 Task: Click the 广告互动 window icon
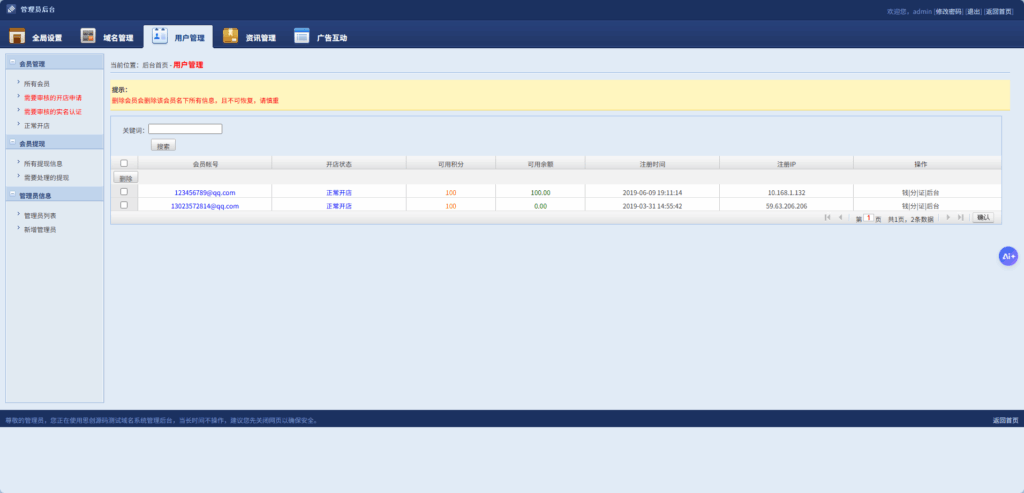[x=302, y=37]
